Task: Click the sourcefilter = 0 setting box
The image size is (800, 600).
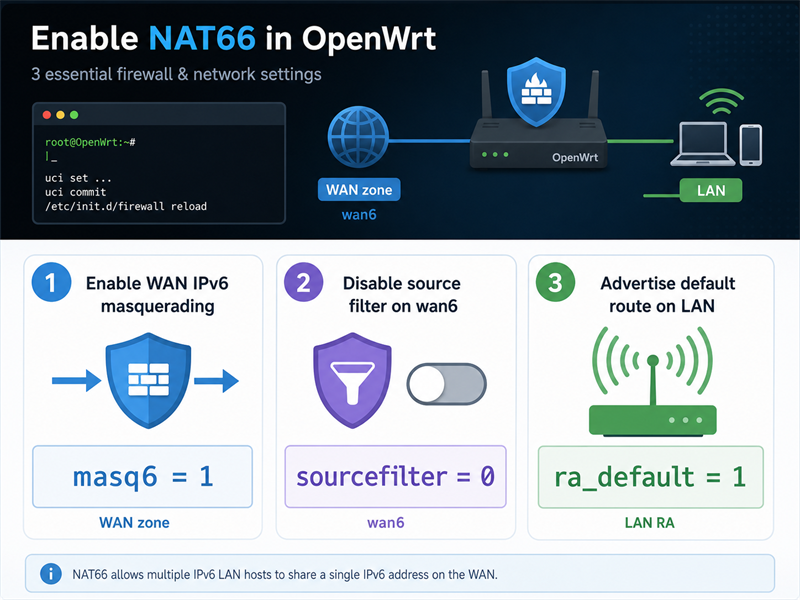Action: [x=395, y=477]
